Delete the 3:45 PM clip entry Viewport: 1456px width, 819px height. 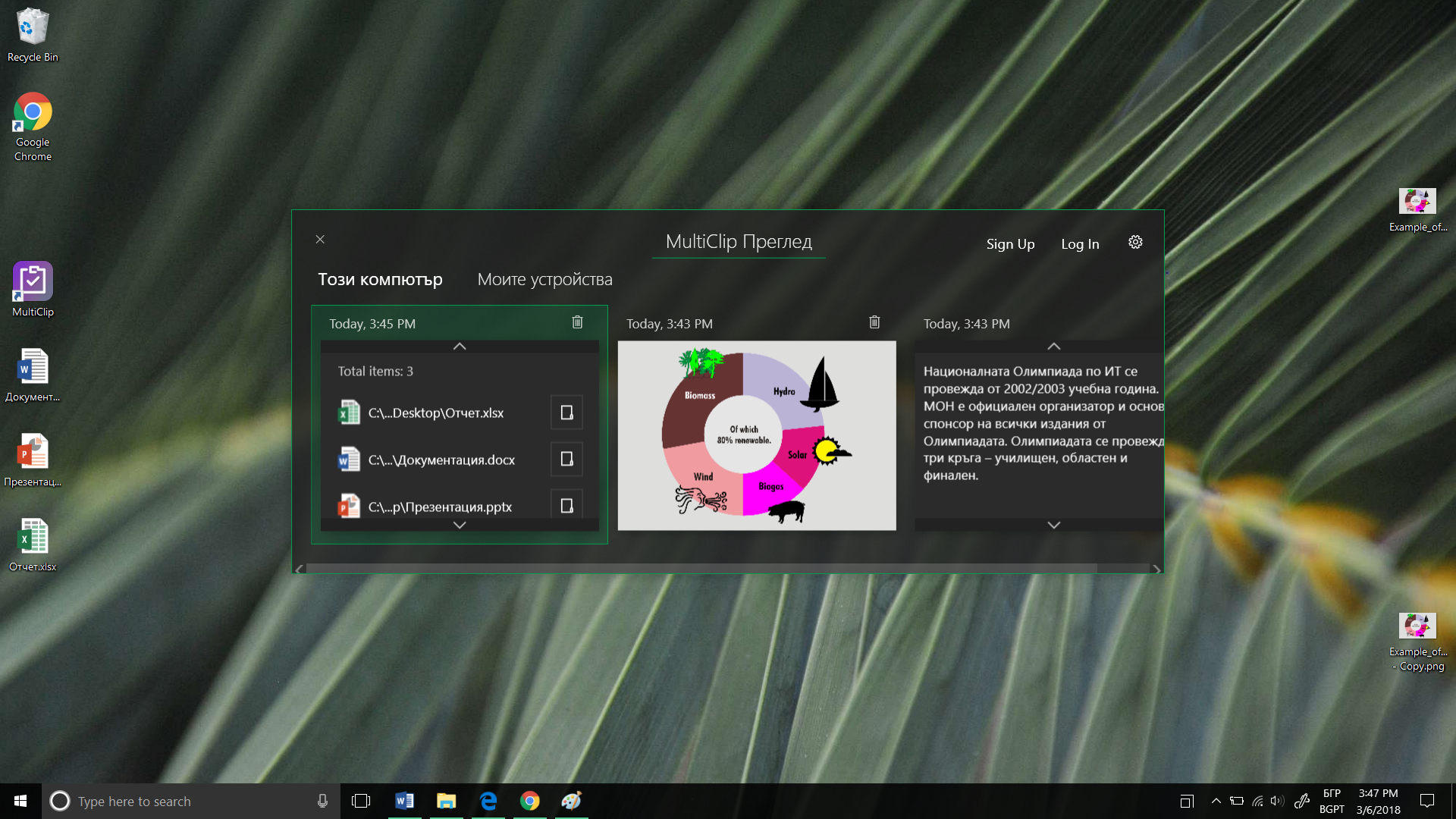(x=577, y=322)
